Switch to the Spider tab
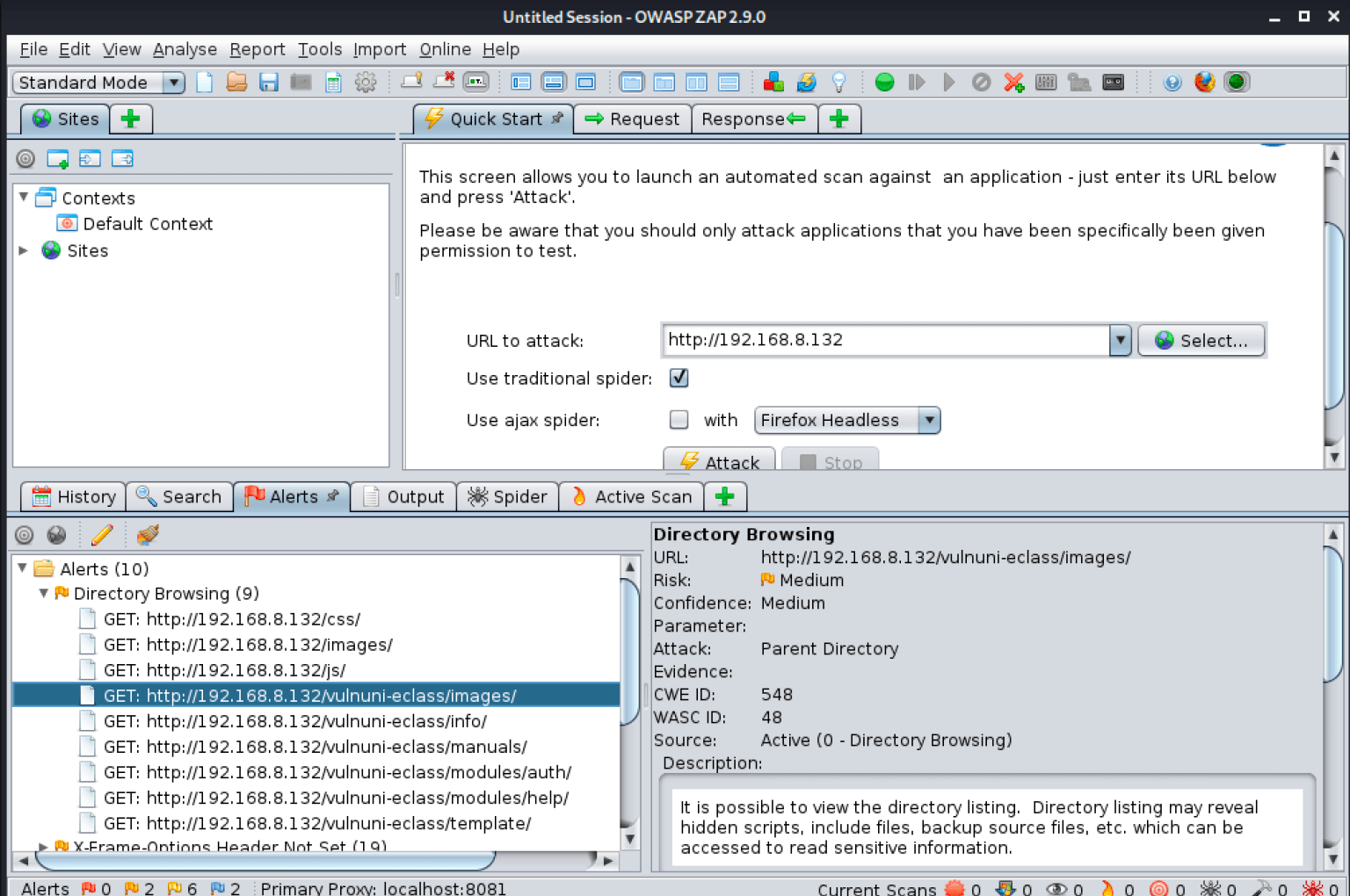Image resolution: width=1350 pixels, height=896 pixels. coord(508,496)
